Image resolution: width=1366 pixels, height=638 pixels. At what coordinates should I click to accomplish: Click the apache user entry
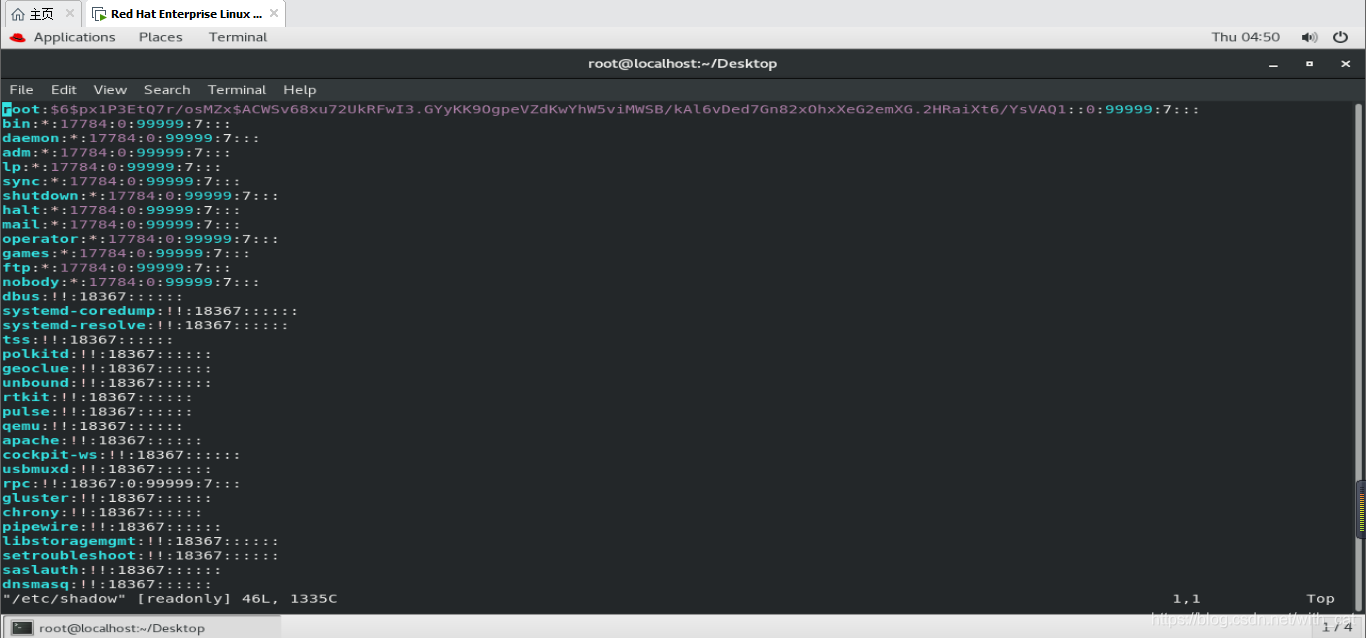(102, 440)
